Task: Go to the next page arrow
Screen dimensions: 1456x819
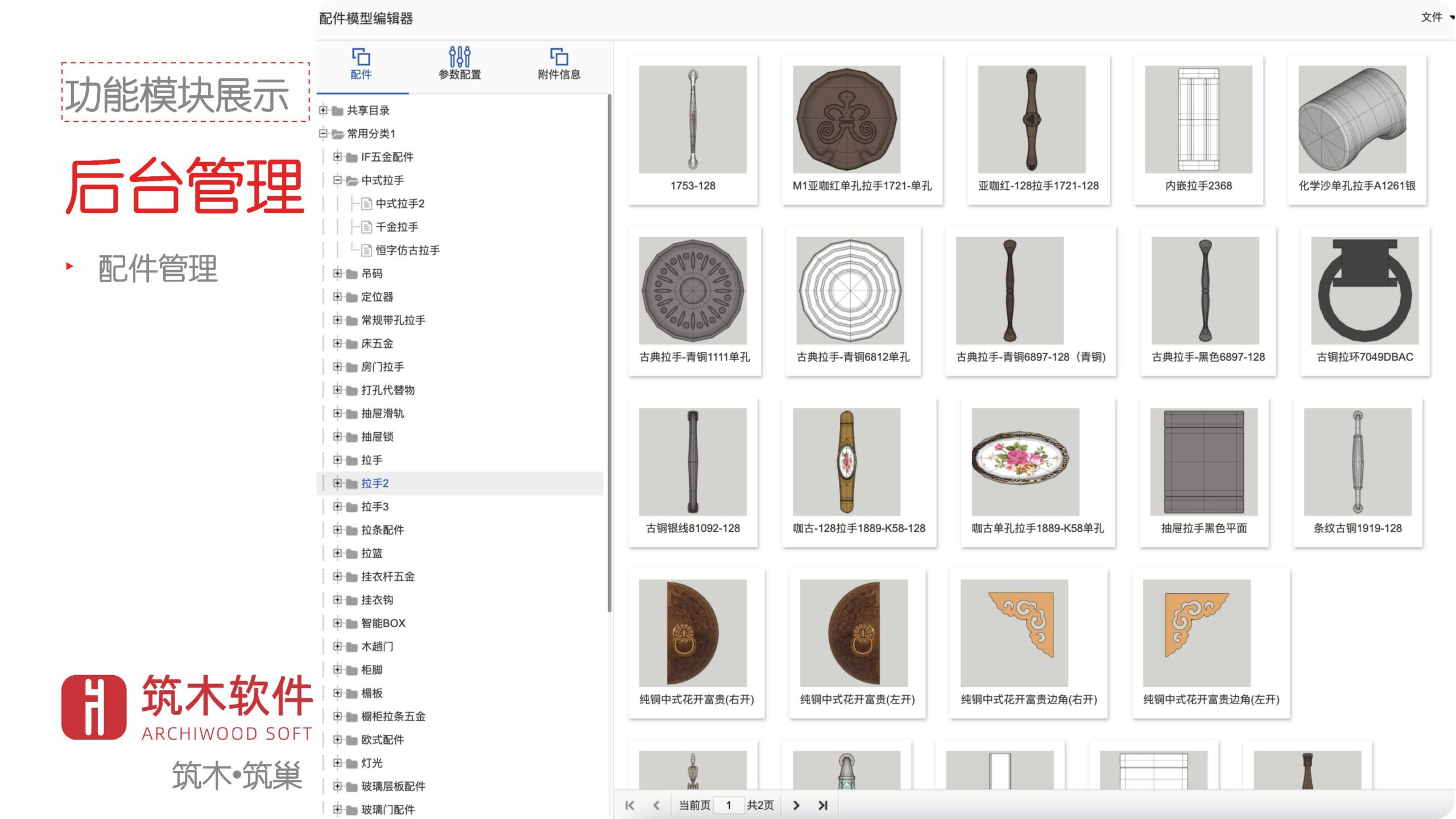Action: tap(796, 805)
